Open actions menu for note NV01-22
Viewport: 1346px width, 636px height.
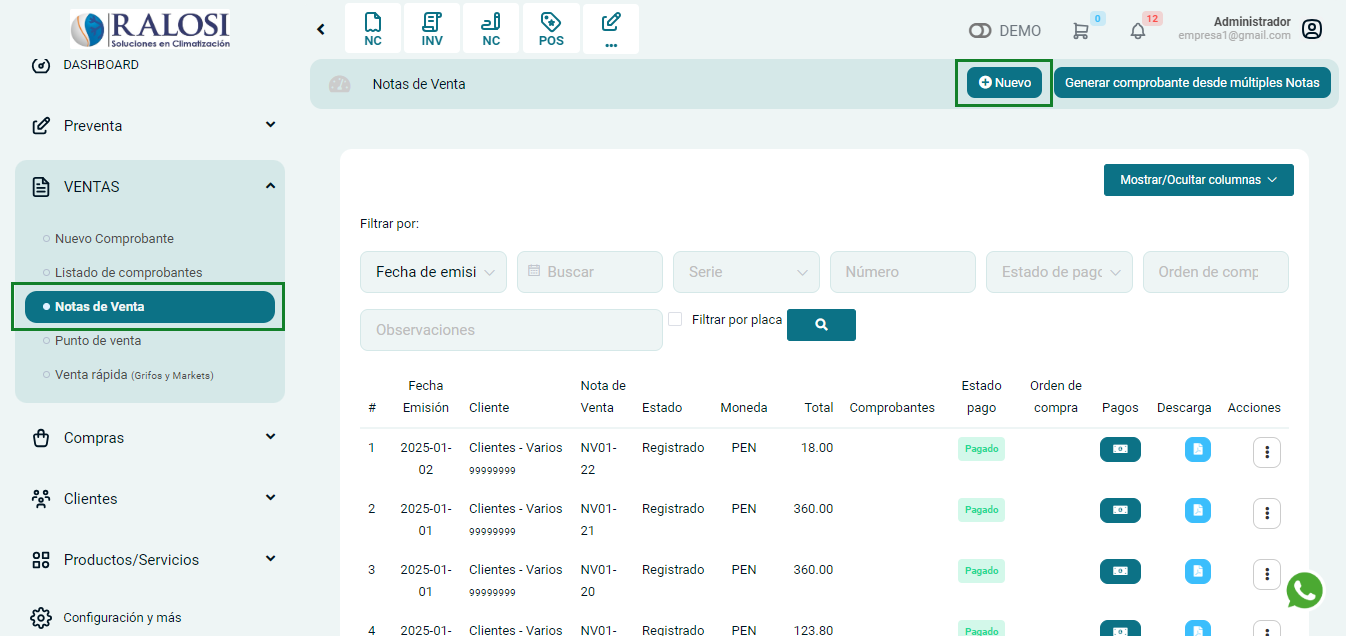(x=1266, y=452)
